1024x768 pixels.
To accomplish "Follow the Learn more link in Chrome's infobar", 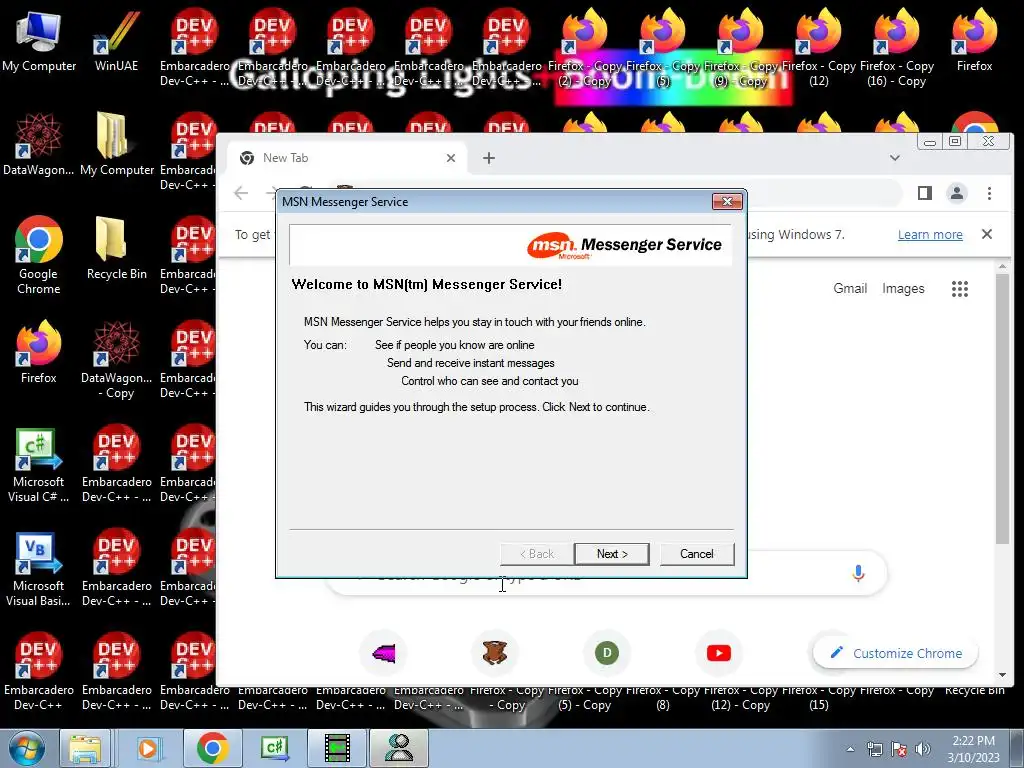I will point(930,234).
